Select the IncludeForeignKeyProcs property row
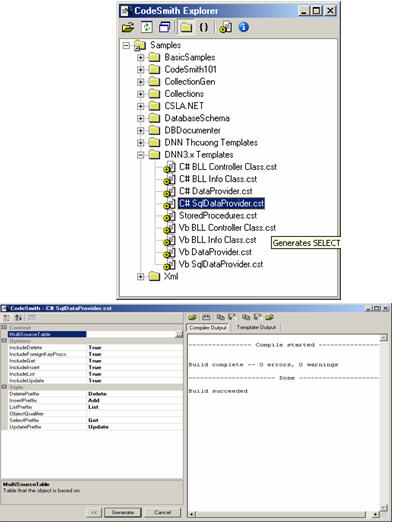 pos(95,354)
